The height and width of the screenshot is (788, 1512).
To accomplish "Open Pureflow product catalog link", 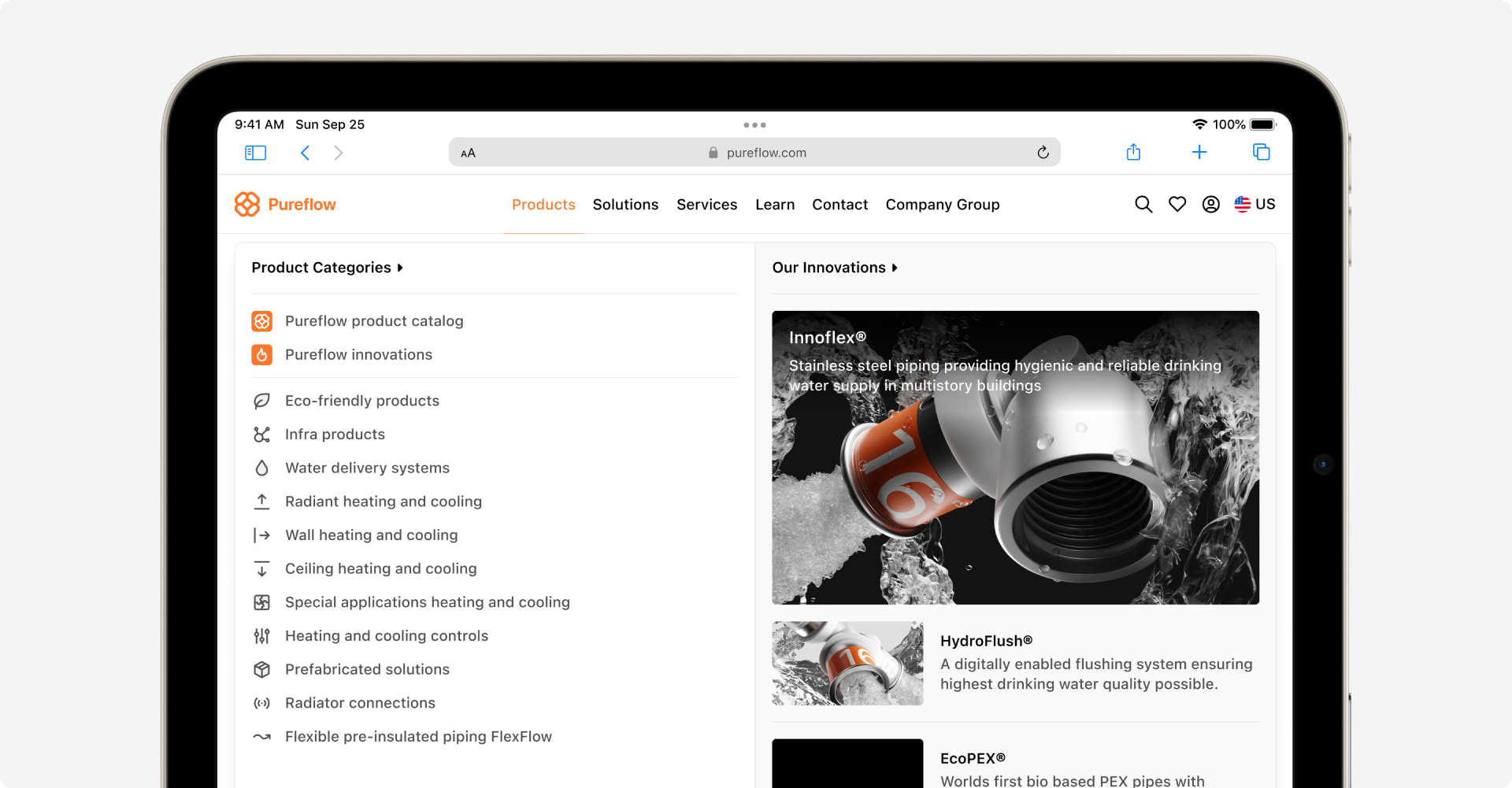I will (374, 321).
